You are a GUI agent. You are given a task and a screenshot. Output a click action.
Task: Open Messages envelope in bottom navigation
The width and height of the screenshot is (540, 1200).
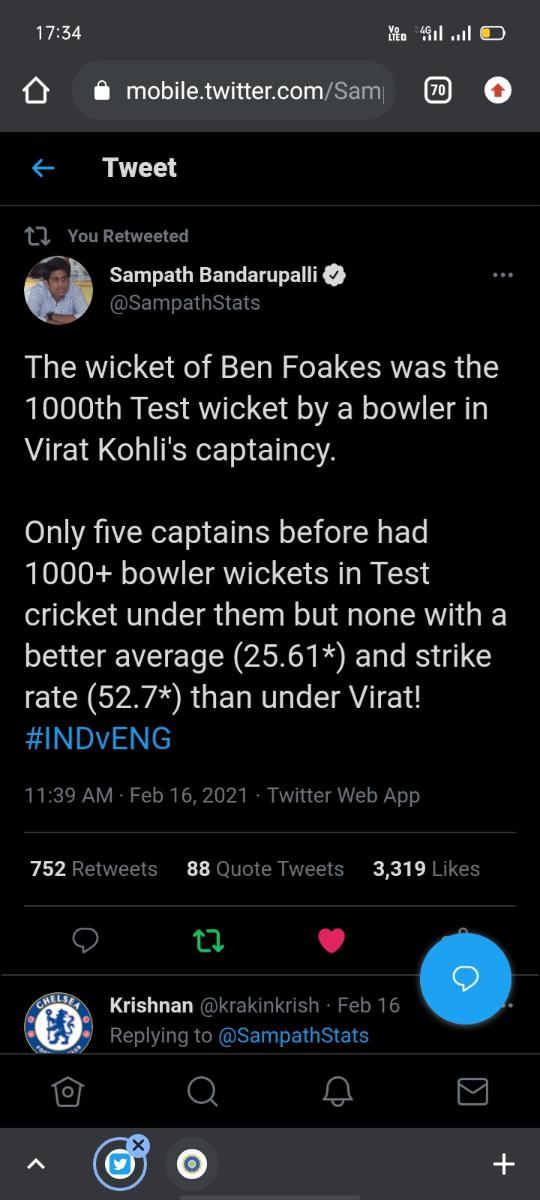coord(472,1092)
